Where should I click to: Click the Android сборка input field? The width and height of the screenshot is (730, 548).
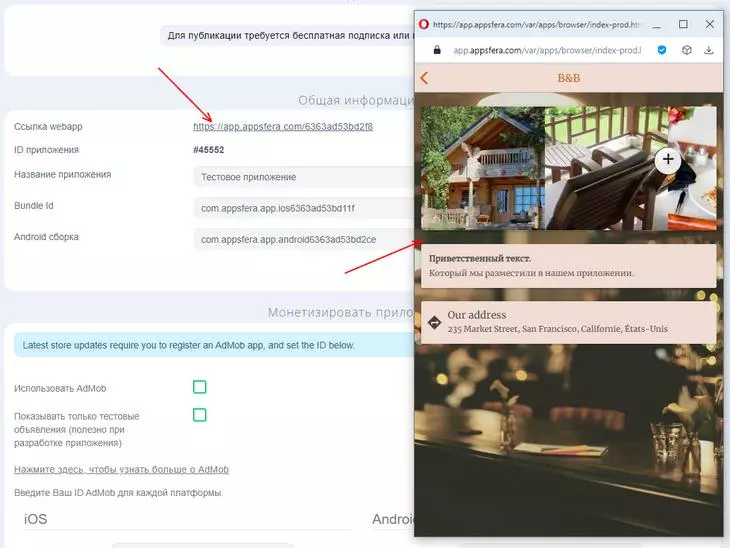click(x=304, y=239)
